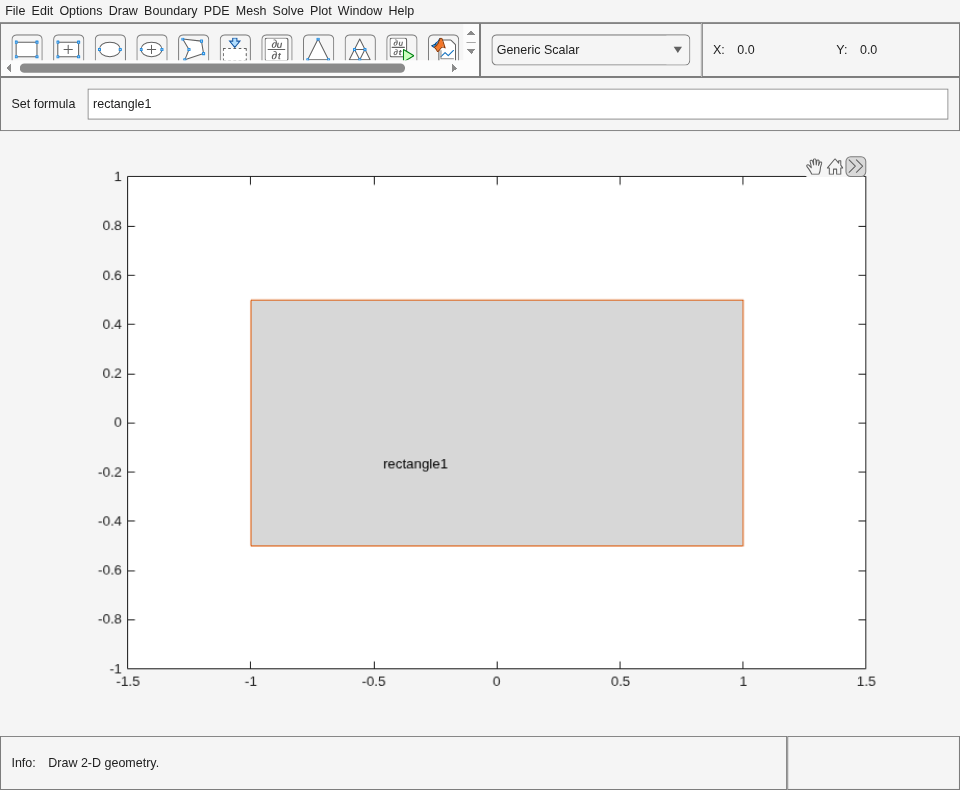Click the X coordinate value 0.0
Viewport: 960px width, 790px height.
[x=746, y=50]
